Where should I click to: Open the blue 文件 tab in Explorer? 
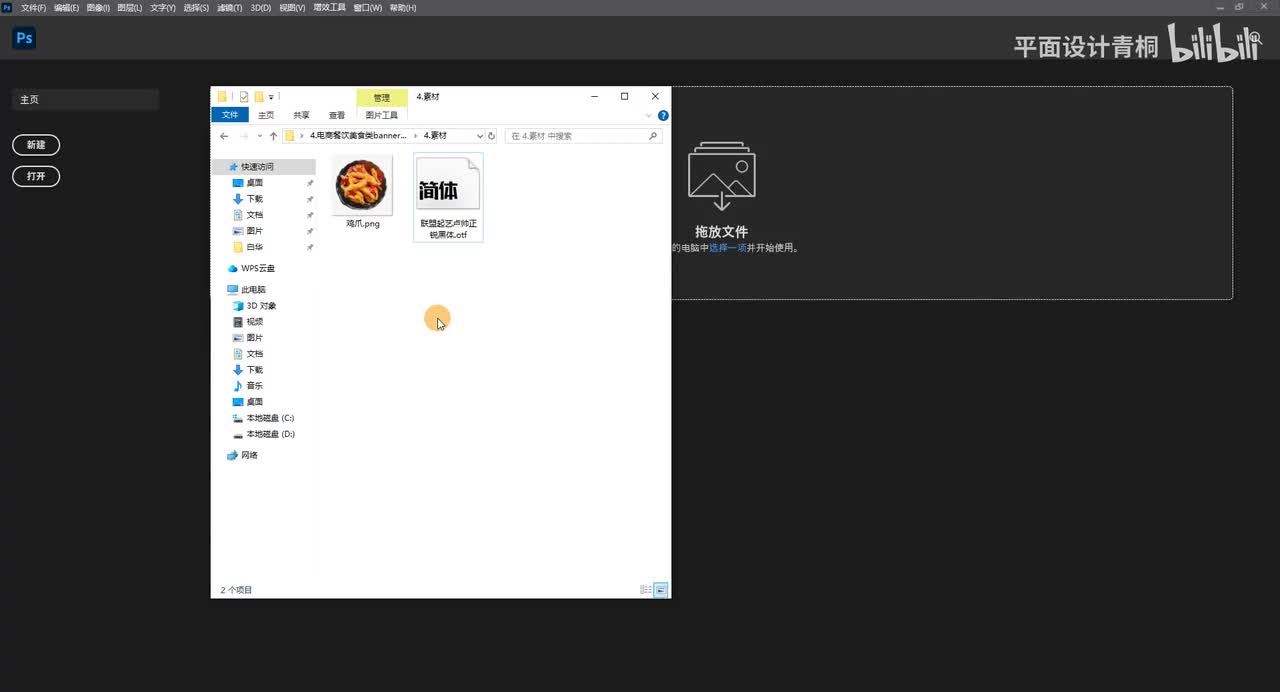coord(230,115)
